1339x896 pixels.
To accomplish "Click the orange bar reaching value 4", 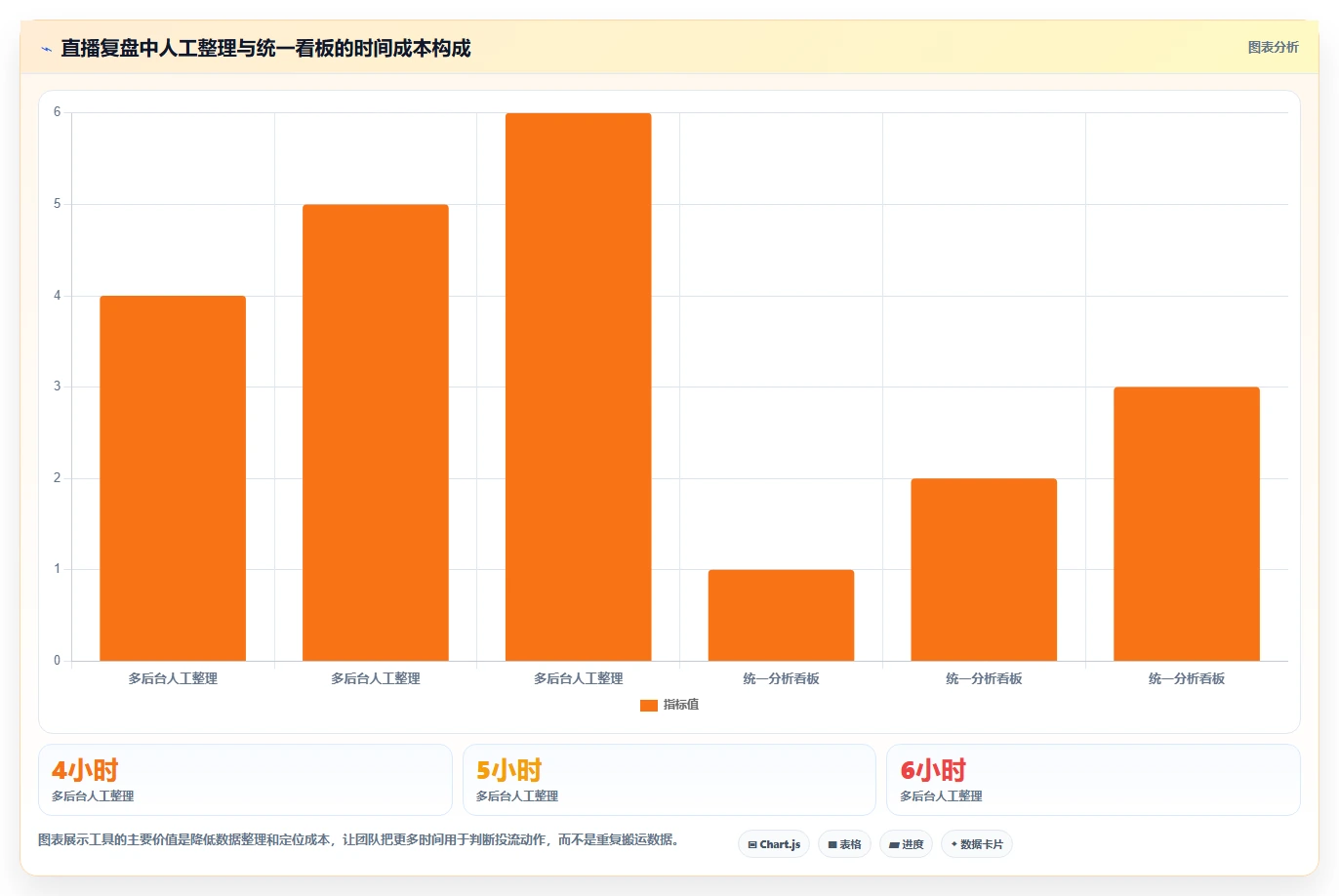I will tap(173, 478).
